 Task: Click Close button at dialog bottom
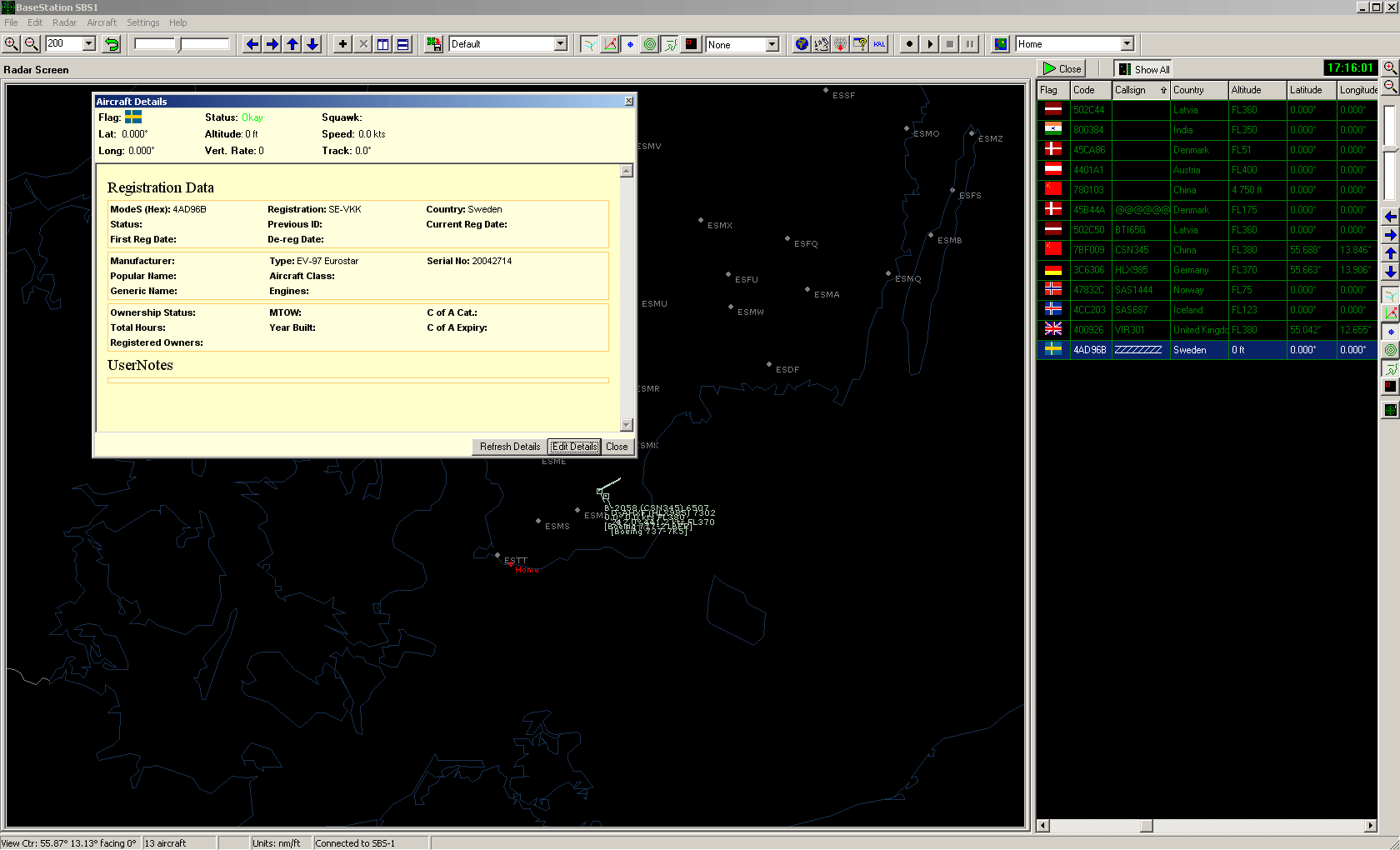(x=617, y=447)
